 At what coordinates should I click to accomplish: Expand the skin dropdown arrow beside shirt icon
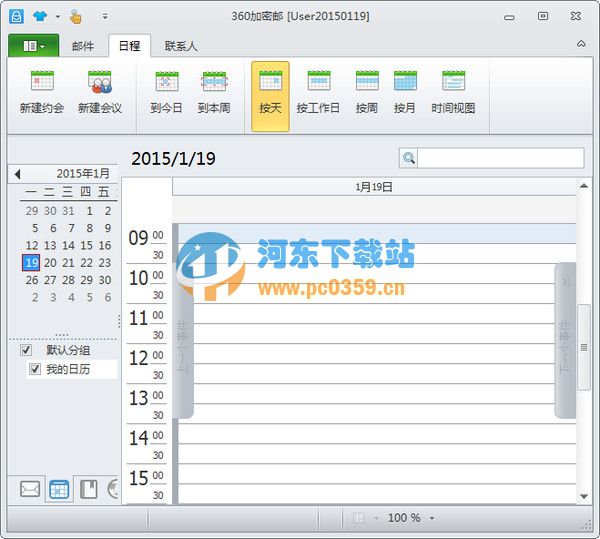[58, 16]
